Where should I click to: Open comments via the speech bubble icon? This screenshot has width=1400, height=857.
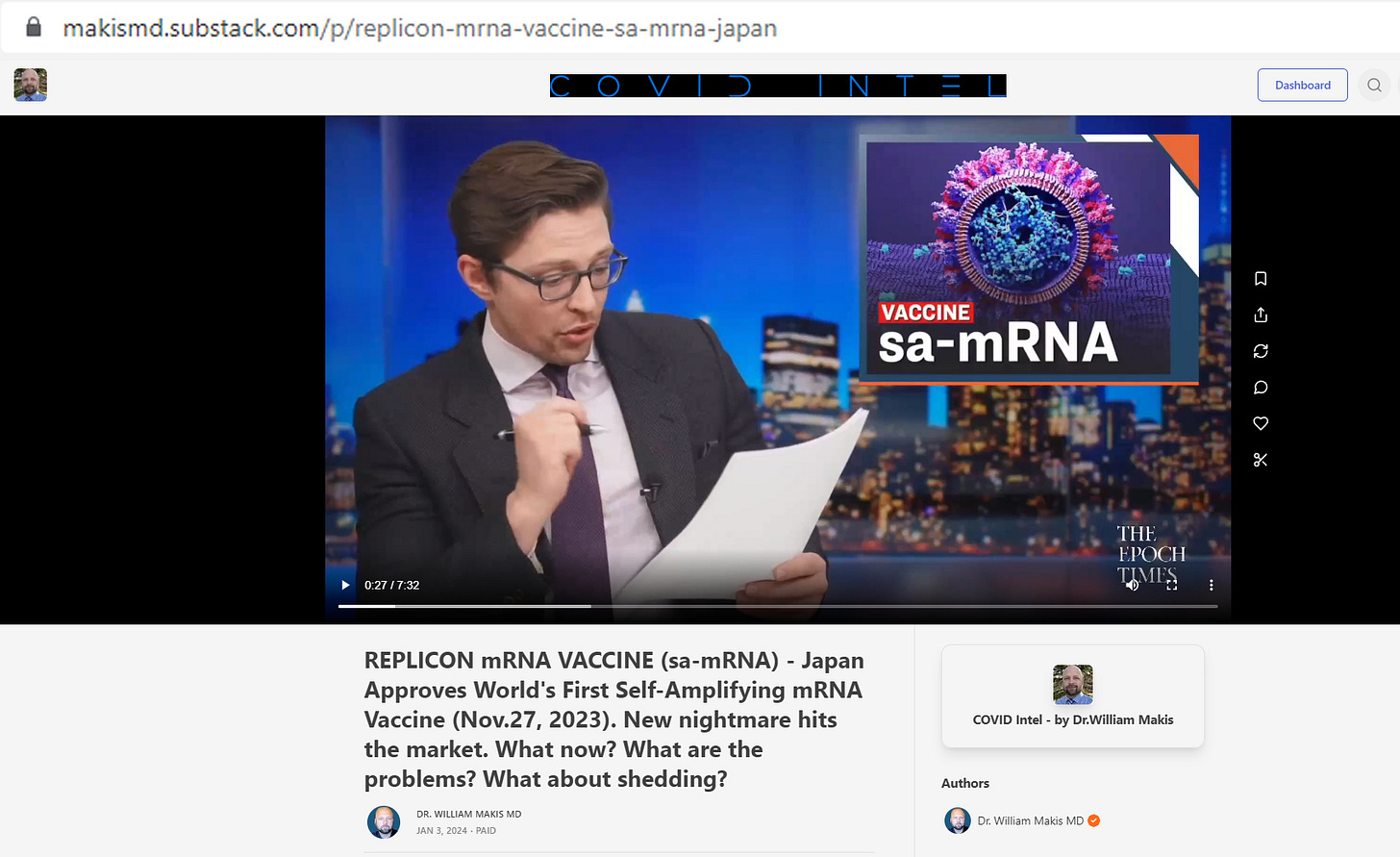pyautogui.click(x=1261, y=388)
